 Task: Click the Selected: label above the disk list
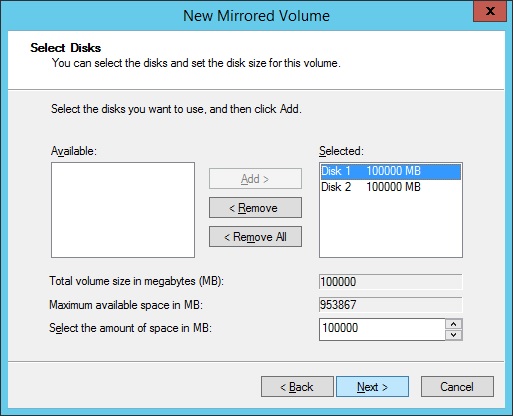341,151
